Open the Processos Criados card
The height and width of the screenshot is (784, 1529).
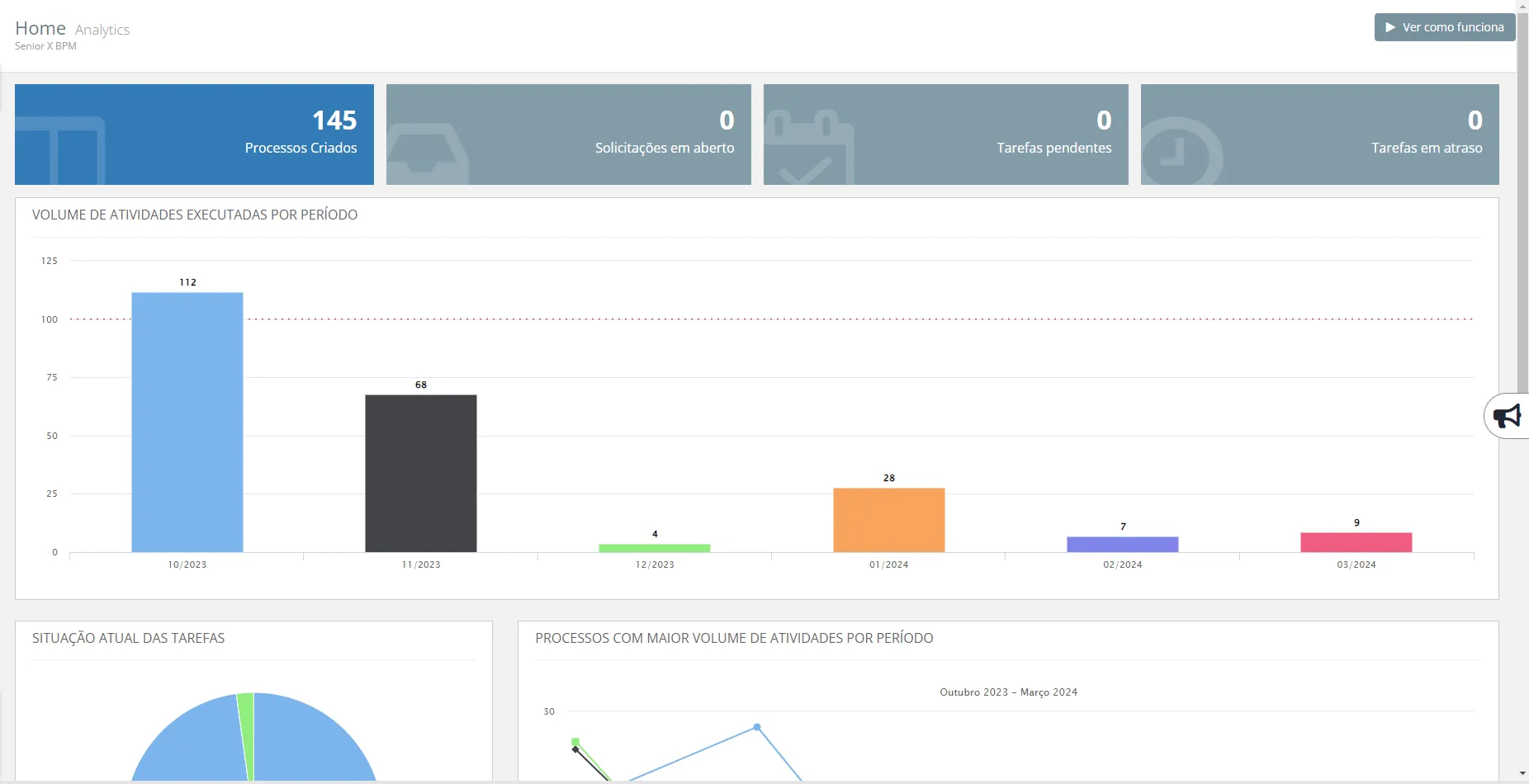194,135
